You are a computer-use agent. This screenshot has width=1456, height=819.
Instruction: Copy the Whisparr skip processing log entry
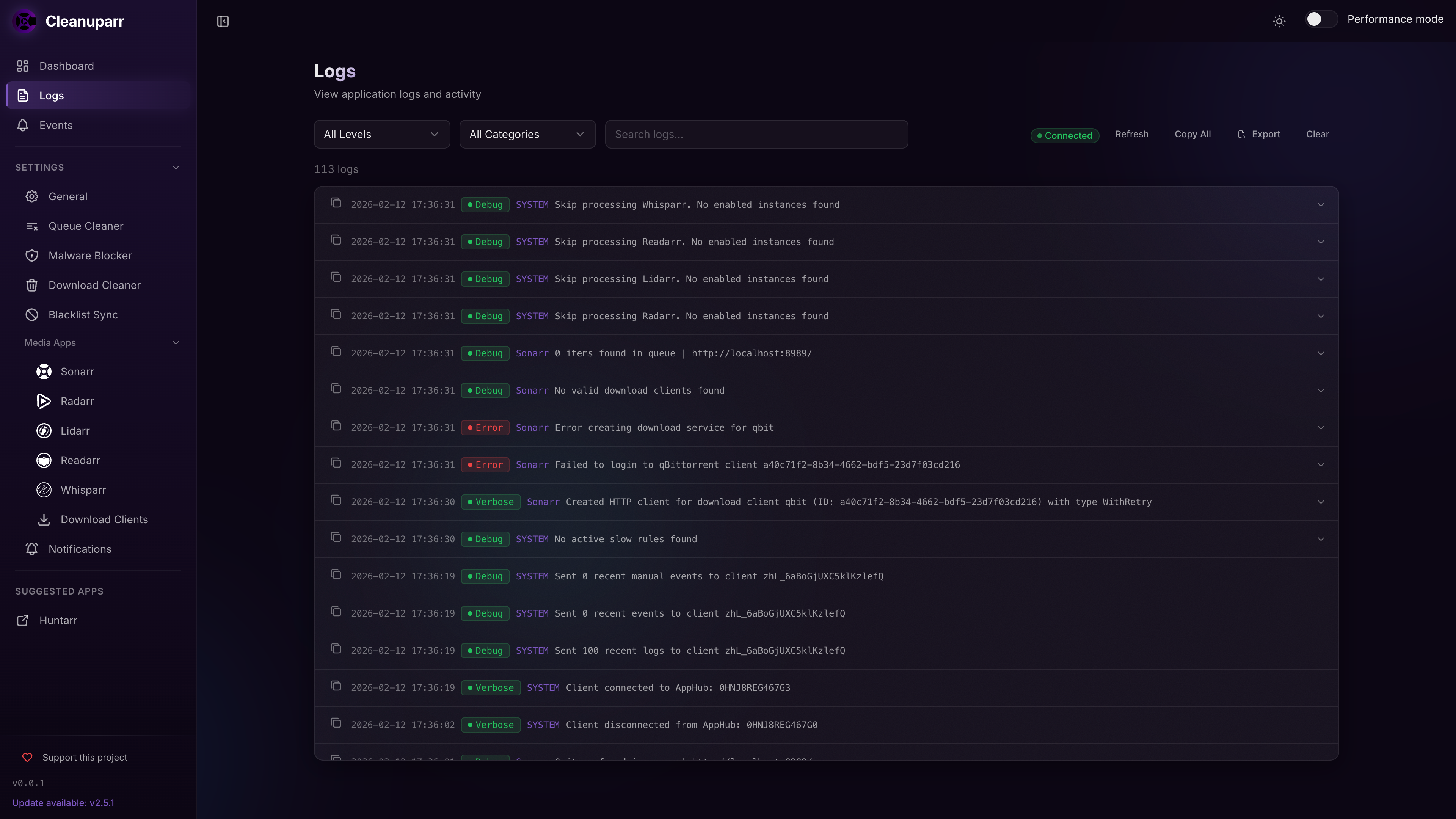point(336,202)
